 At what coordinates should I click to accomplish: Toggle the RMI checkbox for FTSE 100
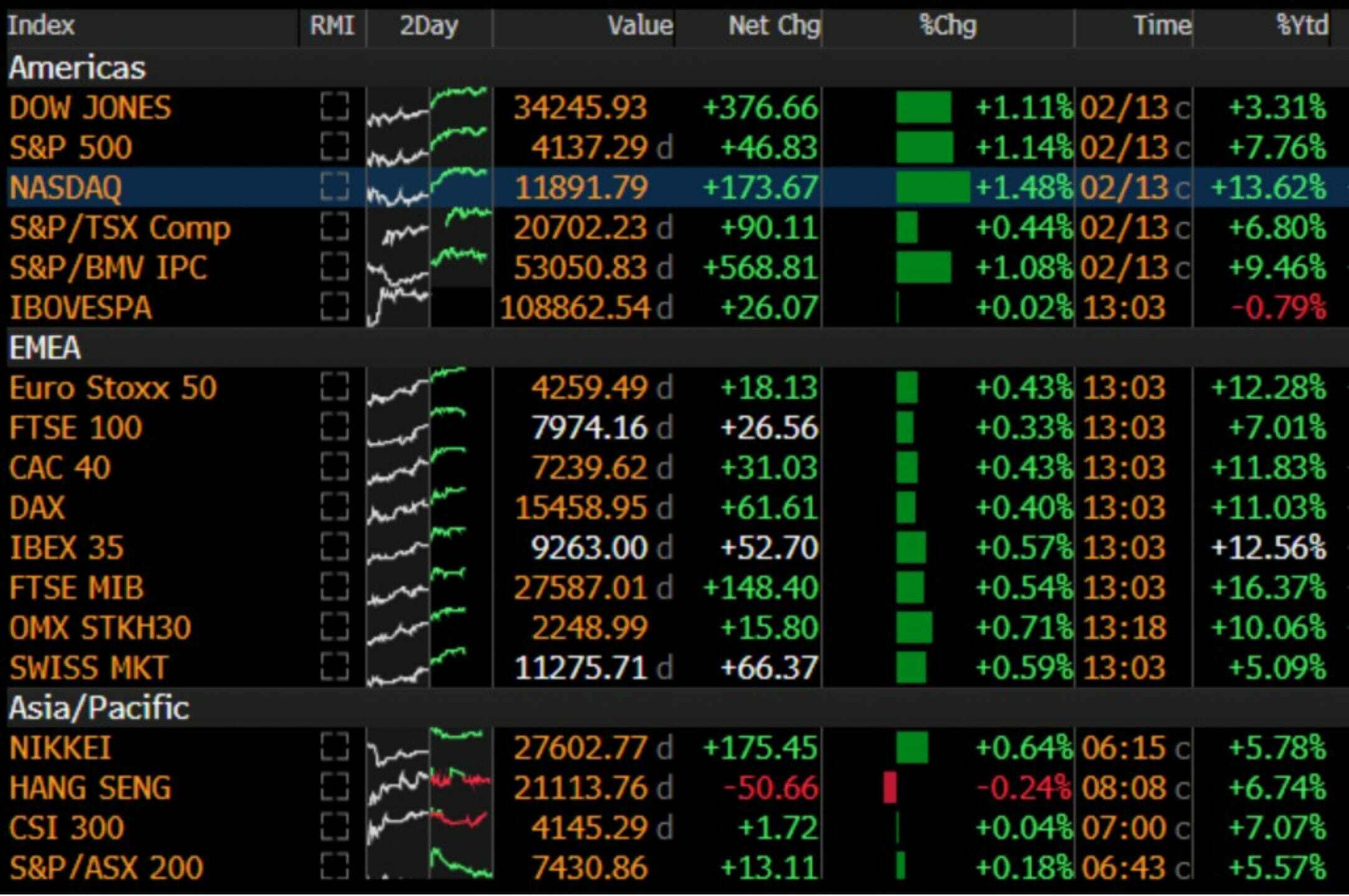(x=334, y=427)
